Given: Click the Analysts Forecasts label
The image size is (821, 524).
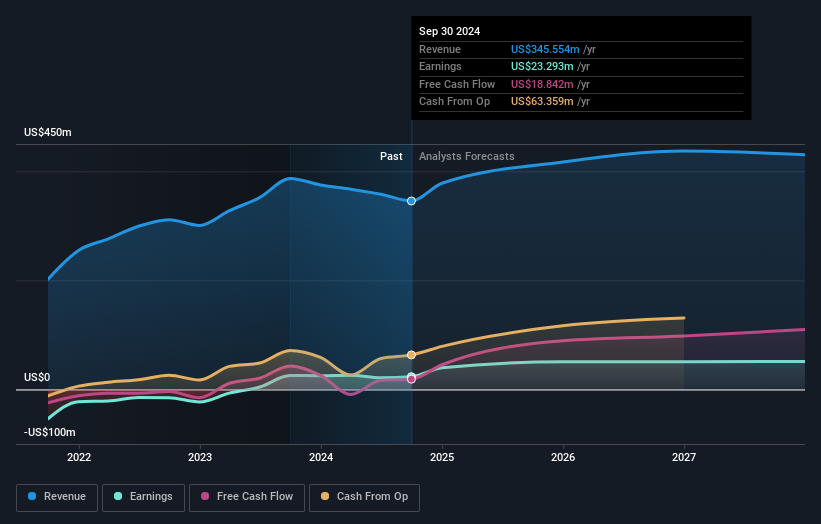Looking at the screenshot, I should coord(467,157).
